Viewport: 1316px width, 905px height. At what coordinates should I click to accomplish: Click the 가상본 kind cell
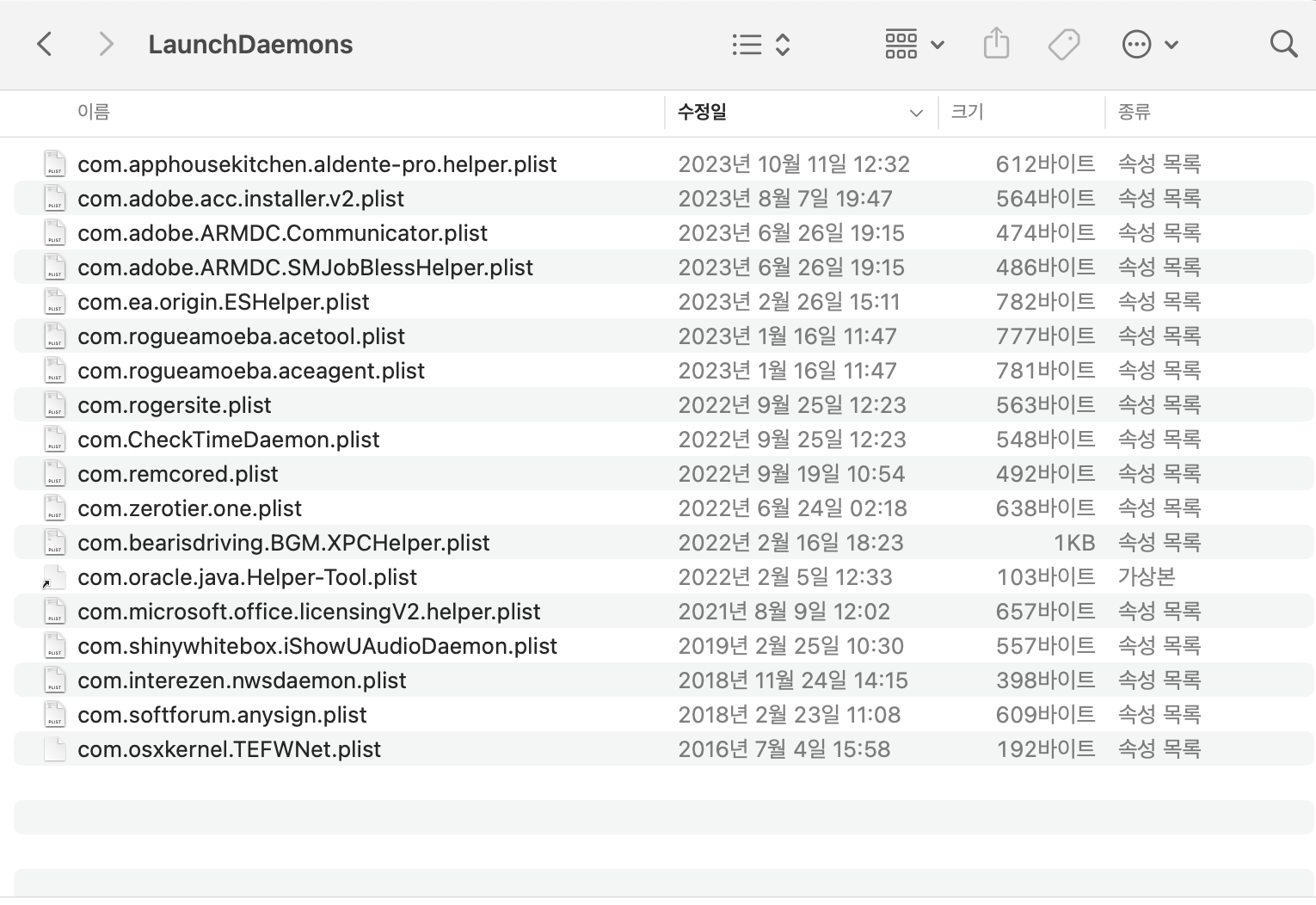point(1147,577)
